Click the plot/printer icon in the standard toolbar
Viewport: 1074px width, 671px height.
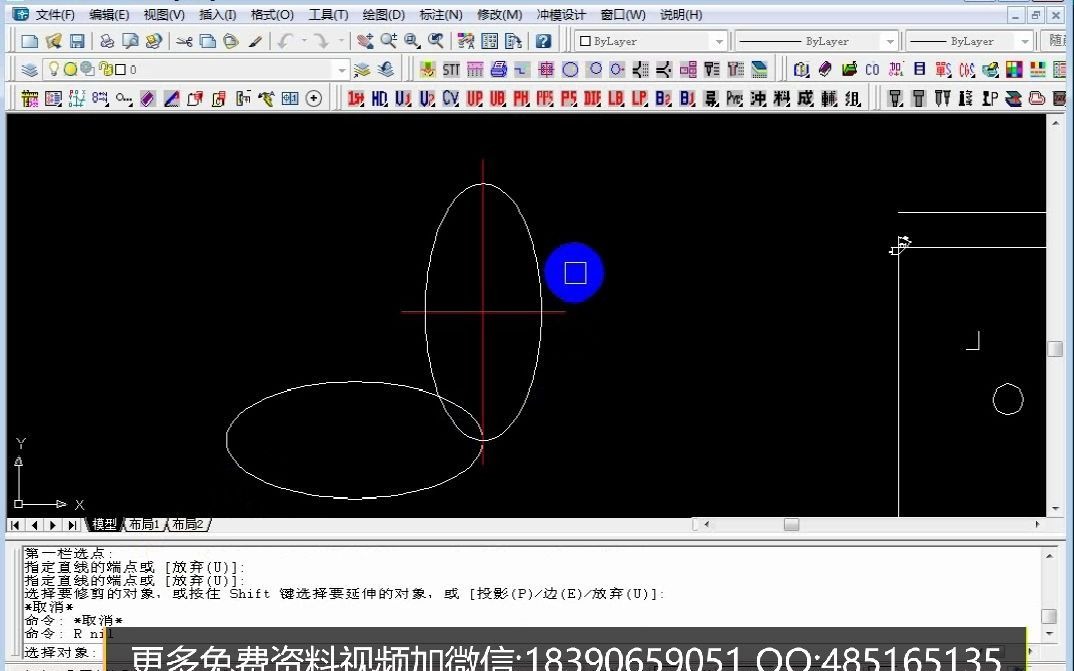click(x=106, y=41)
